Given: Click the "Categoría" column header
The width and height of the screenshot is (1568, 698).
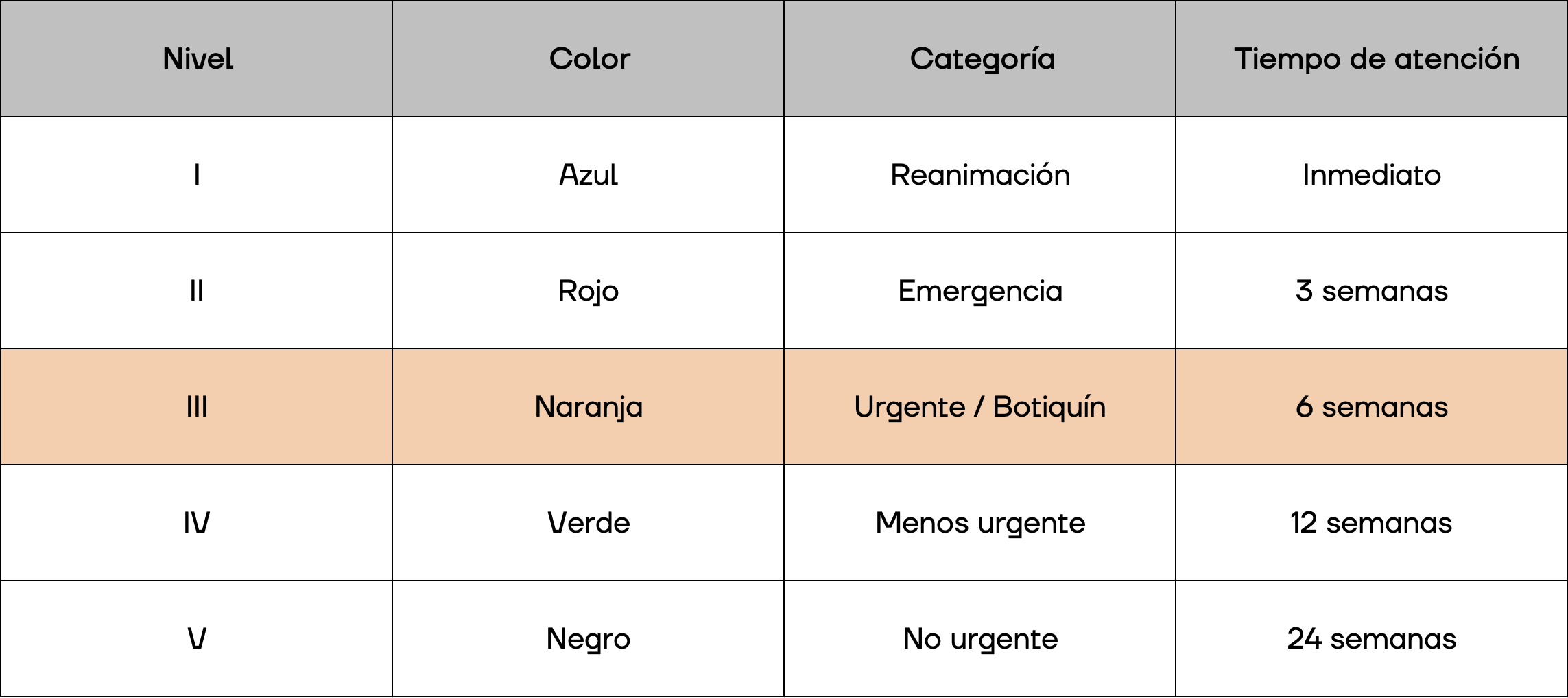Looking at the screenshot, I should 982,59.
